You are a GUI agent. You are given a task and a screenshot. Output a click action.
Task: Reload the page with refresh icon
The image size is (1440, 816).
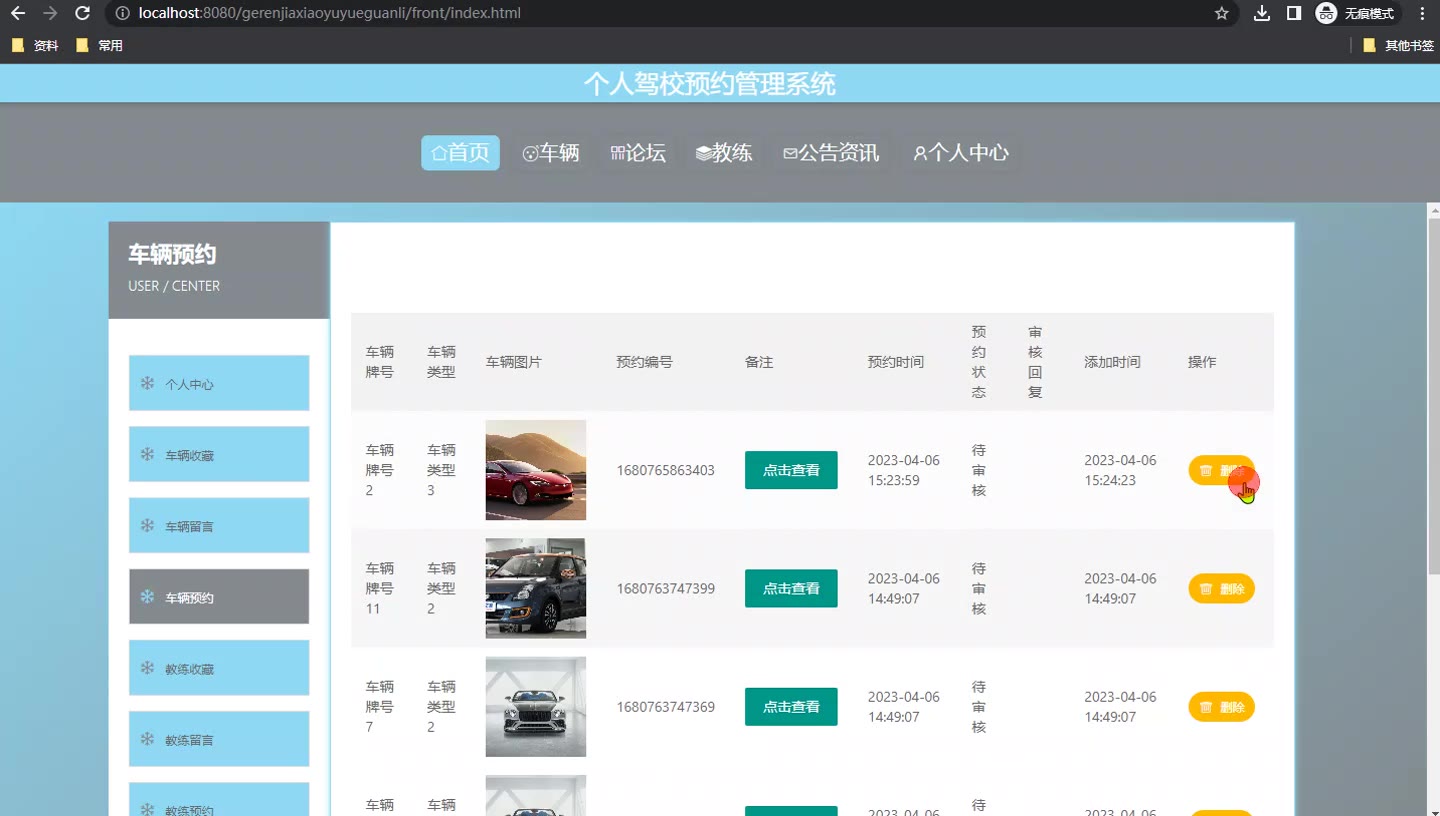point(83,13)
